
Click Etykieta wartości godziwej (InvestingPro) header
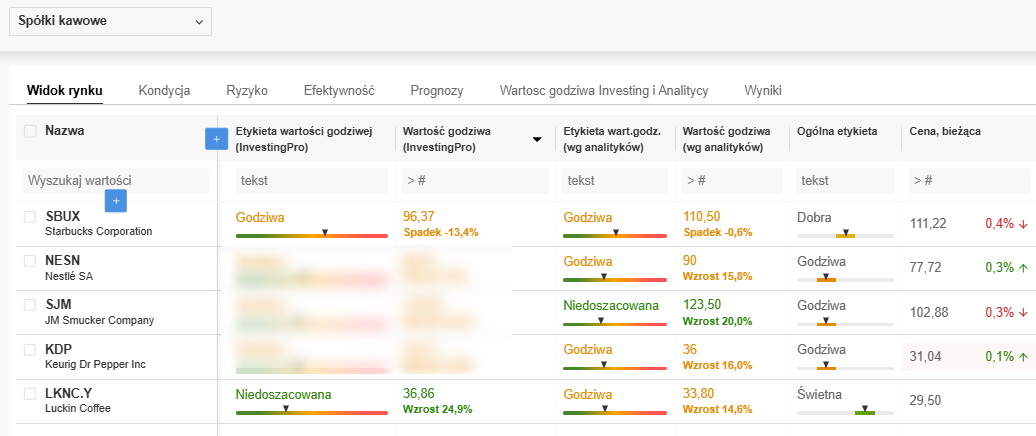(x=305, y=139)
